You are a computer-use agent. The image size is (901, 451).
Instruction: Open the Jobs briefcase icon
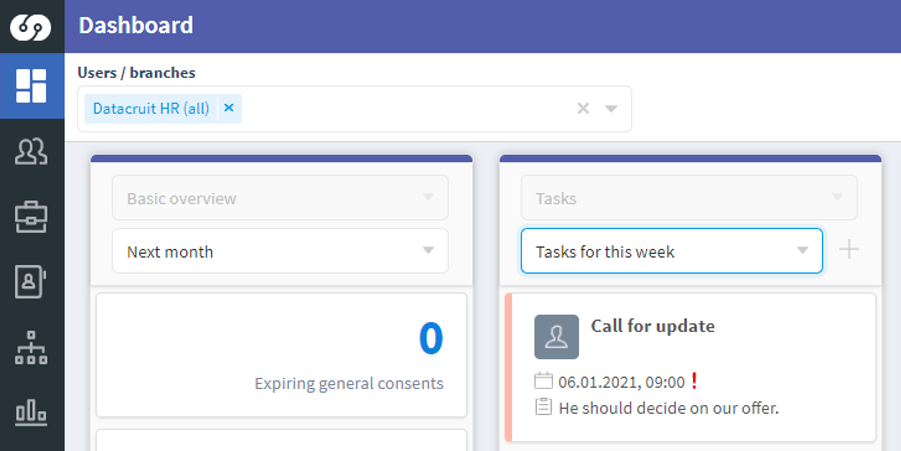click(32, 217)
